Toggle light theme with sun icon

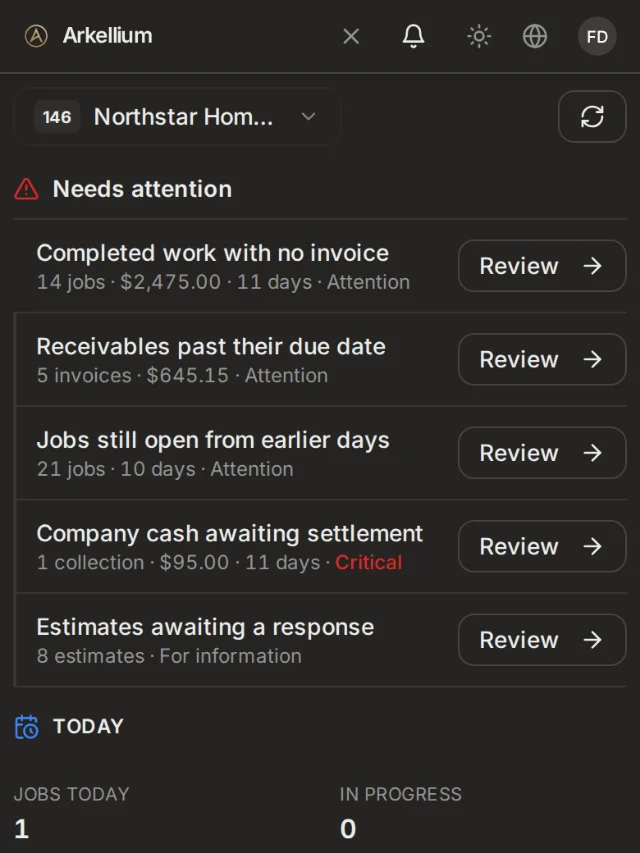tap(479, 36)
